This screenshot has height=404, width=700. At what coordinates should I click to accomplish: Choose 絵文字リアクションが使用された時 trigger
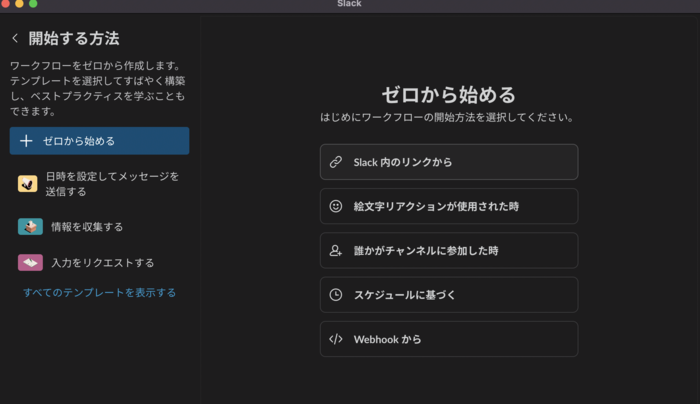point(449,206)
